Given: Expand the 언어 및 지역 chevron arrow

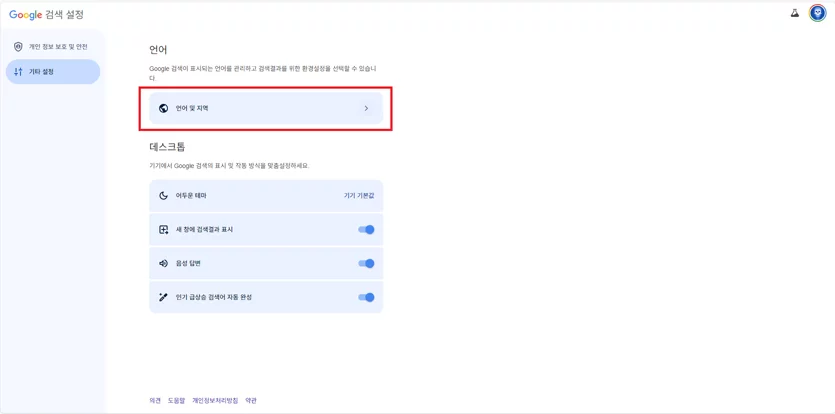Looking at the screenshot, I should [366, 108].
